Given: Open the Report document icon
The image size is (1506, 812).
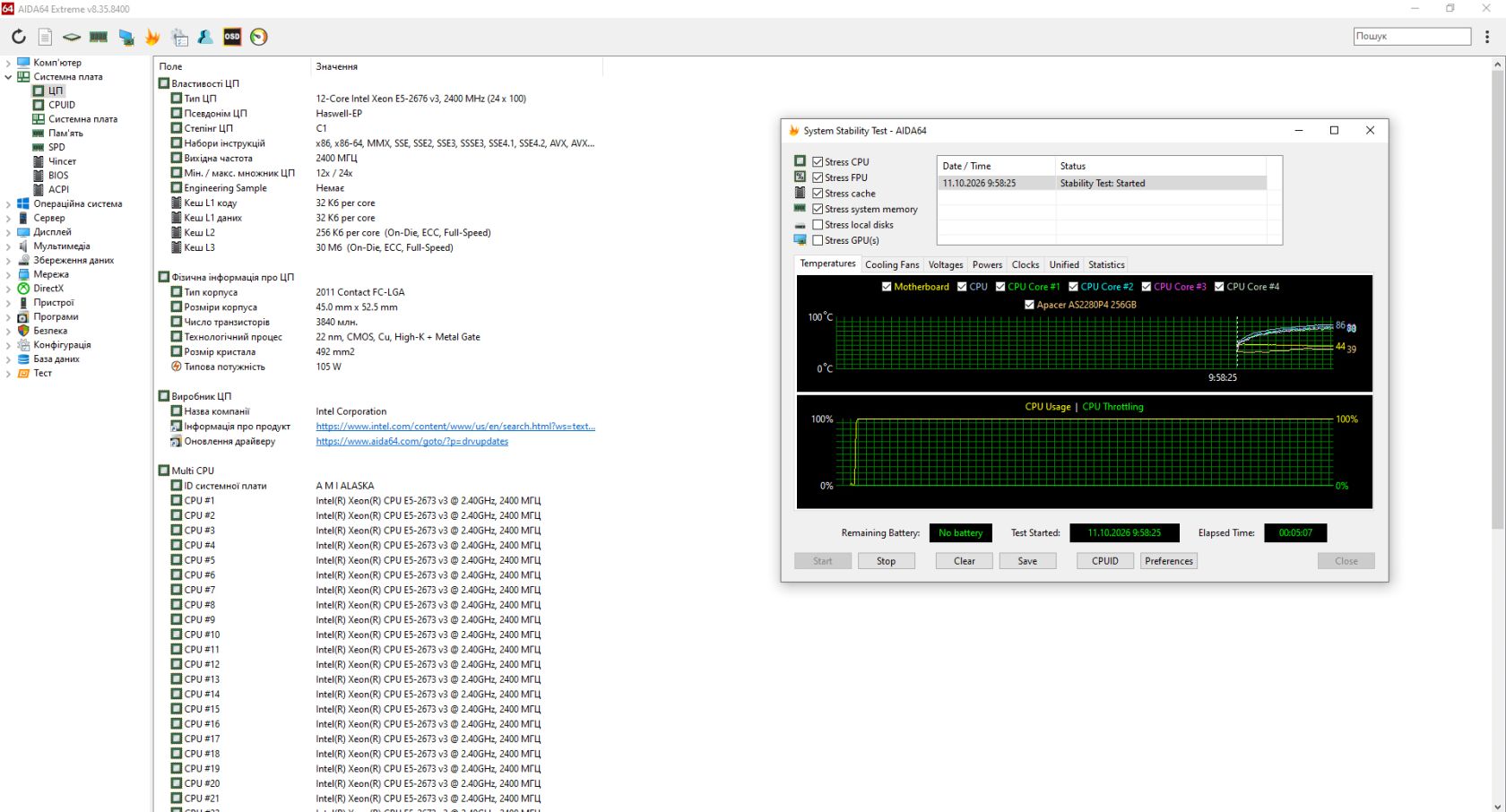Looking at the screenshot, I should point(45,37).
